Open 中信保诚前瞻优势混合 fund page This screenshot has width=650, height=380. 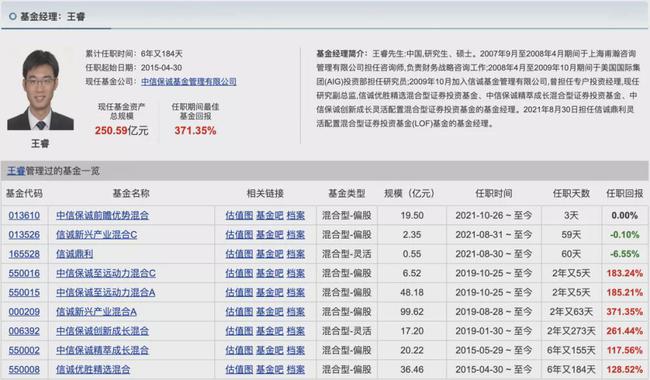[102, 215]
